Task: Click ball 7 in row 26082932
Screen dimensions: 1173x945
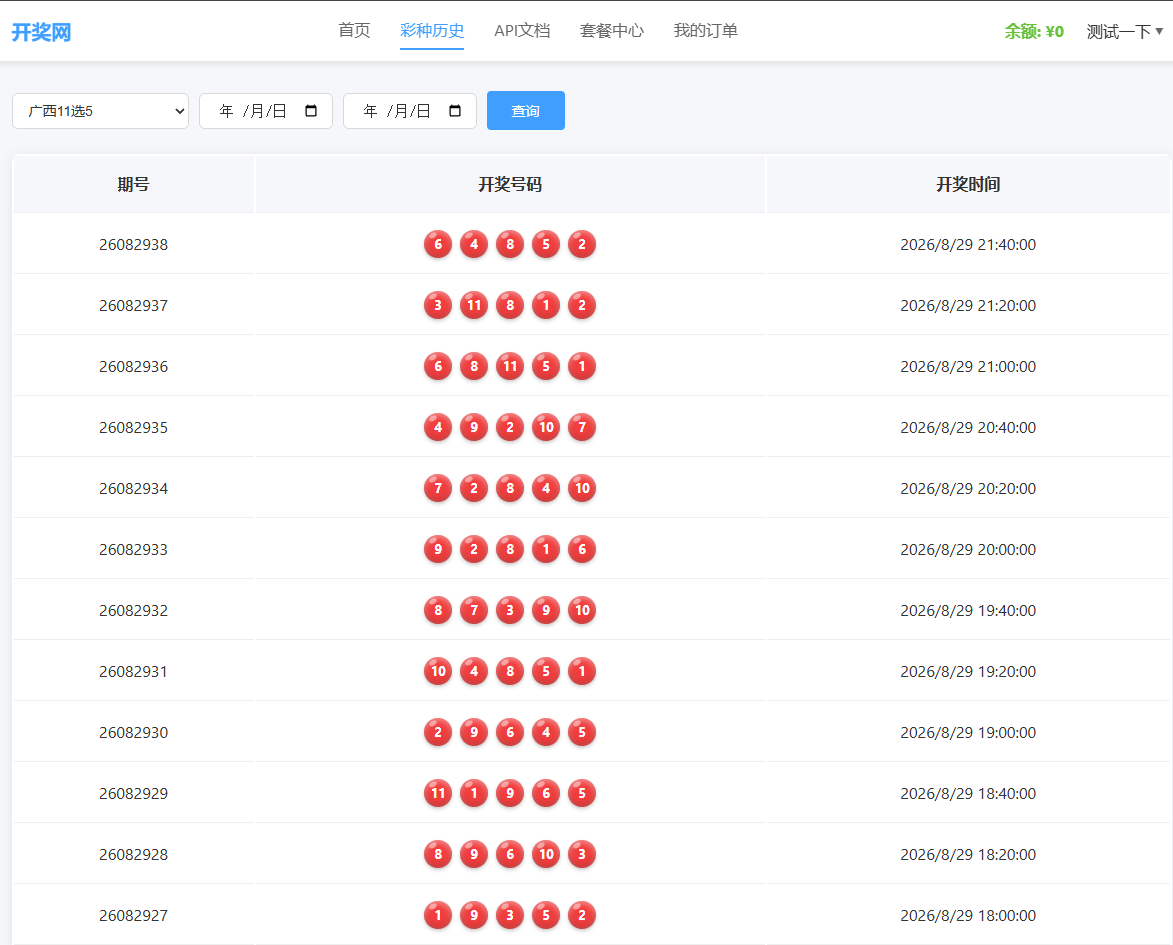Action: [x=474, y=610]
